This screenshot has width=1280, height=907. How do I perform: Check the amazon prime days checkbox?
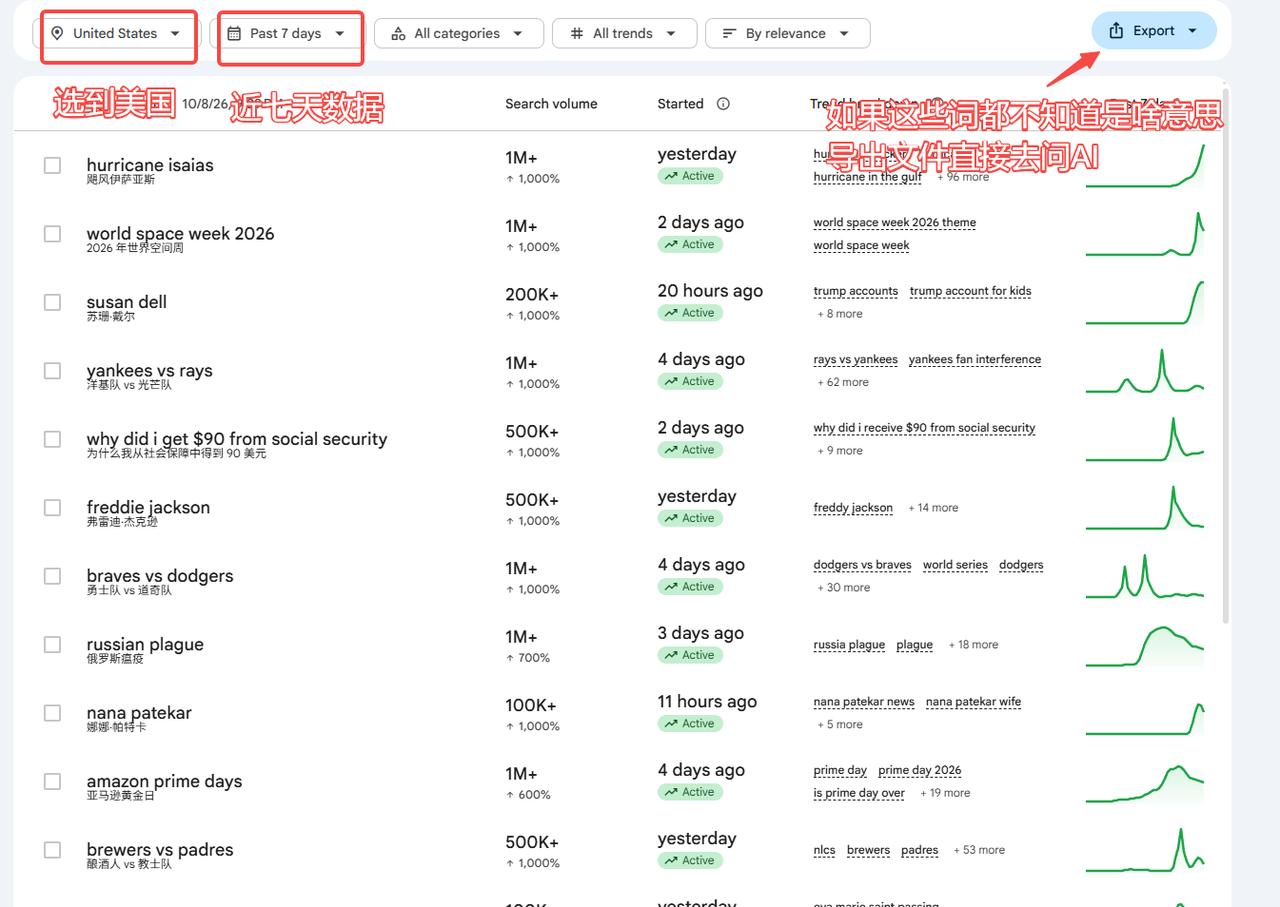(53, 782)
